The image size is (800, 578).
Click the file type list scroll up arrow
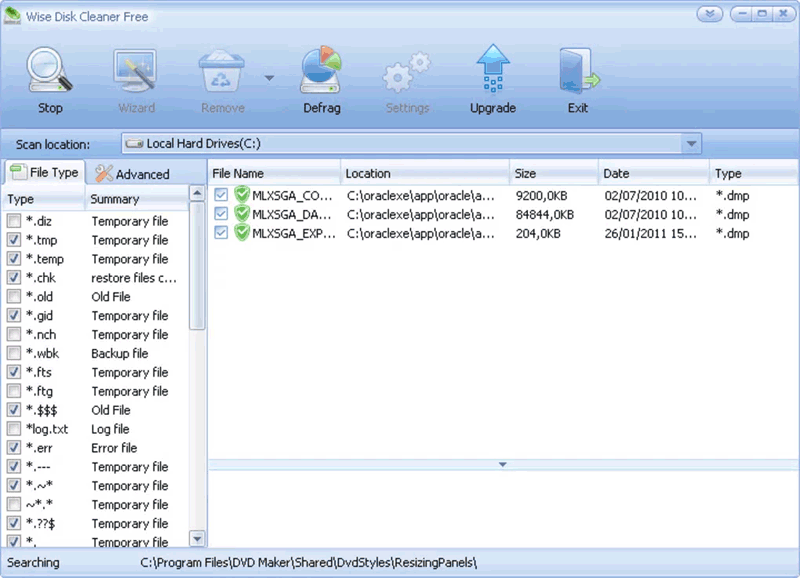[x=197, y=193]
